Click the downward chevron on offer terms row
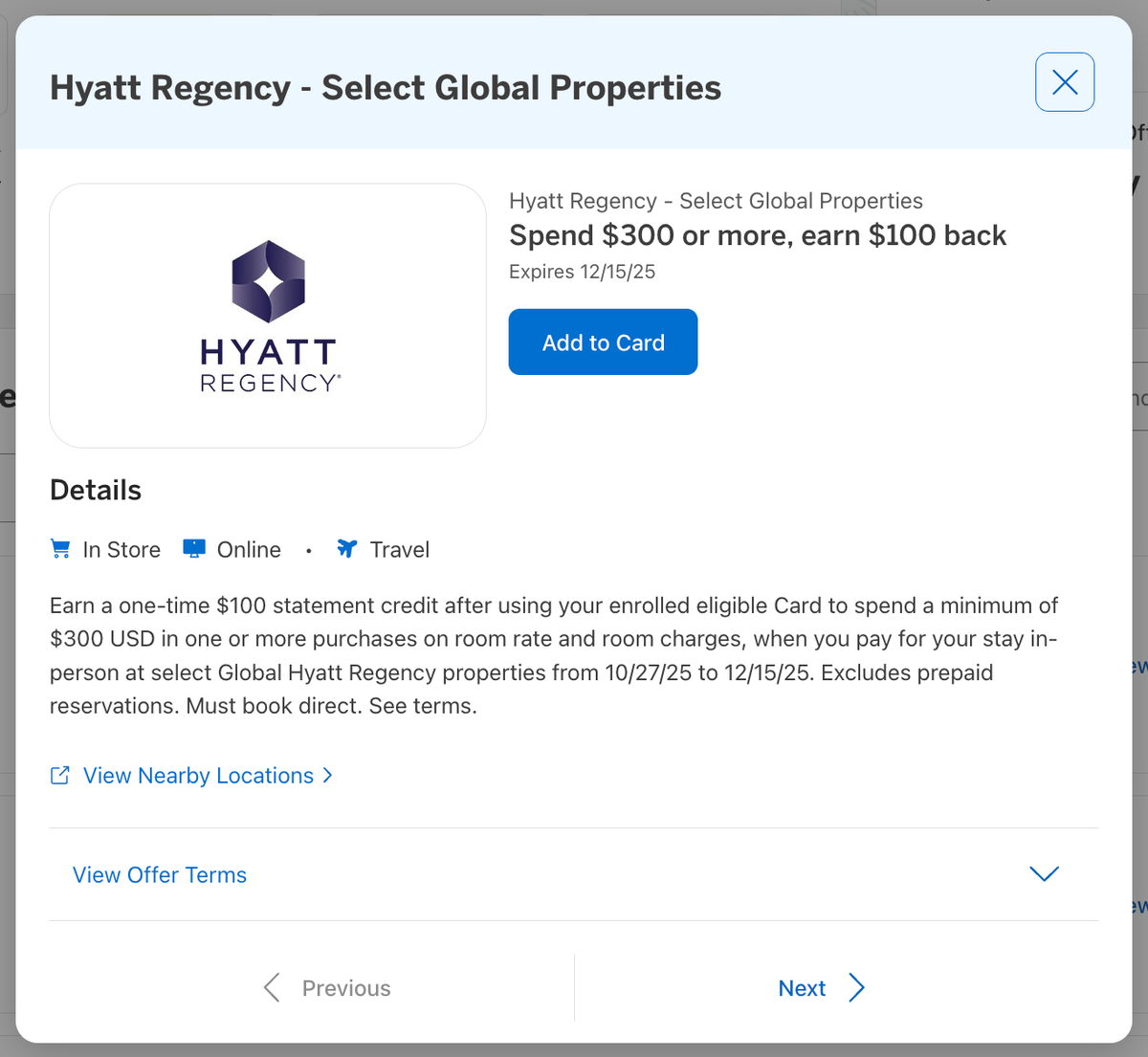The width and height of the screenshot is (1148, 1057). [x=1044, y=873]
